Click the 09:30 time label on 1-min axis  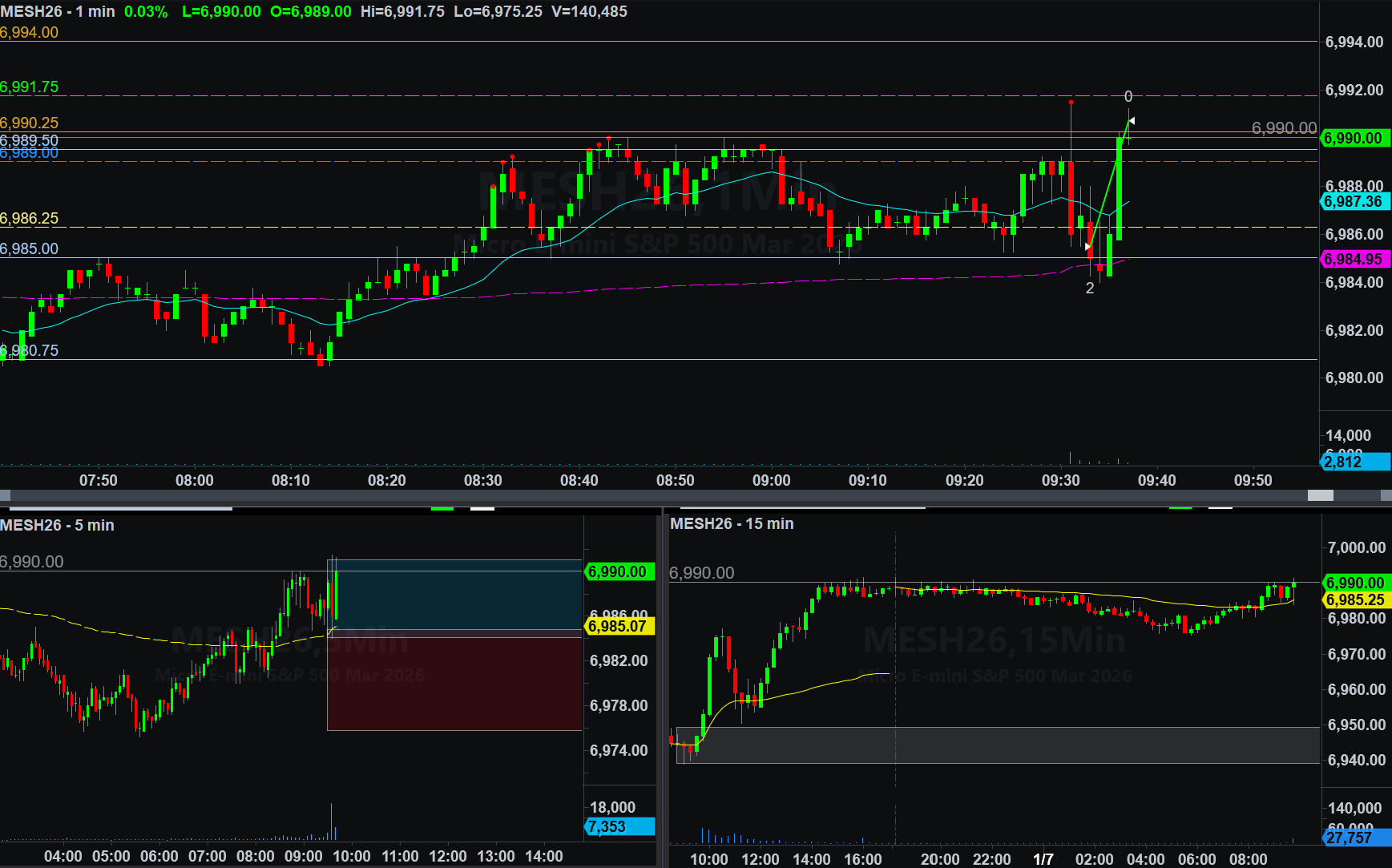click(1060, 480)
